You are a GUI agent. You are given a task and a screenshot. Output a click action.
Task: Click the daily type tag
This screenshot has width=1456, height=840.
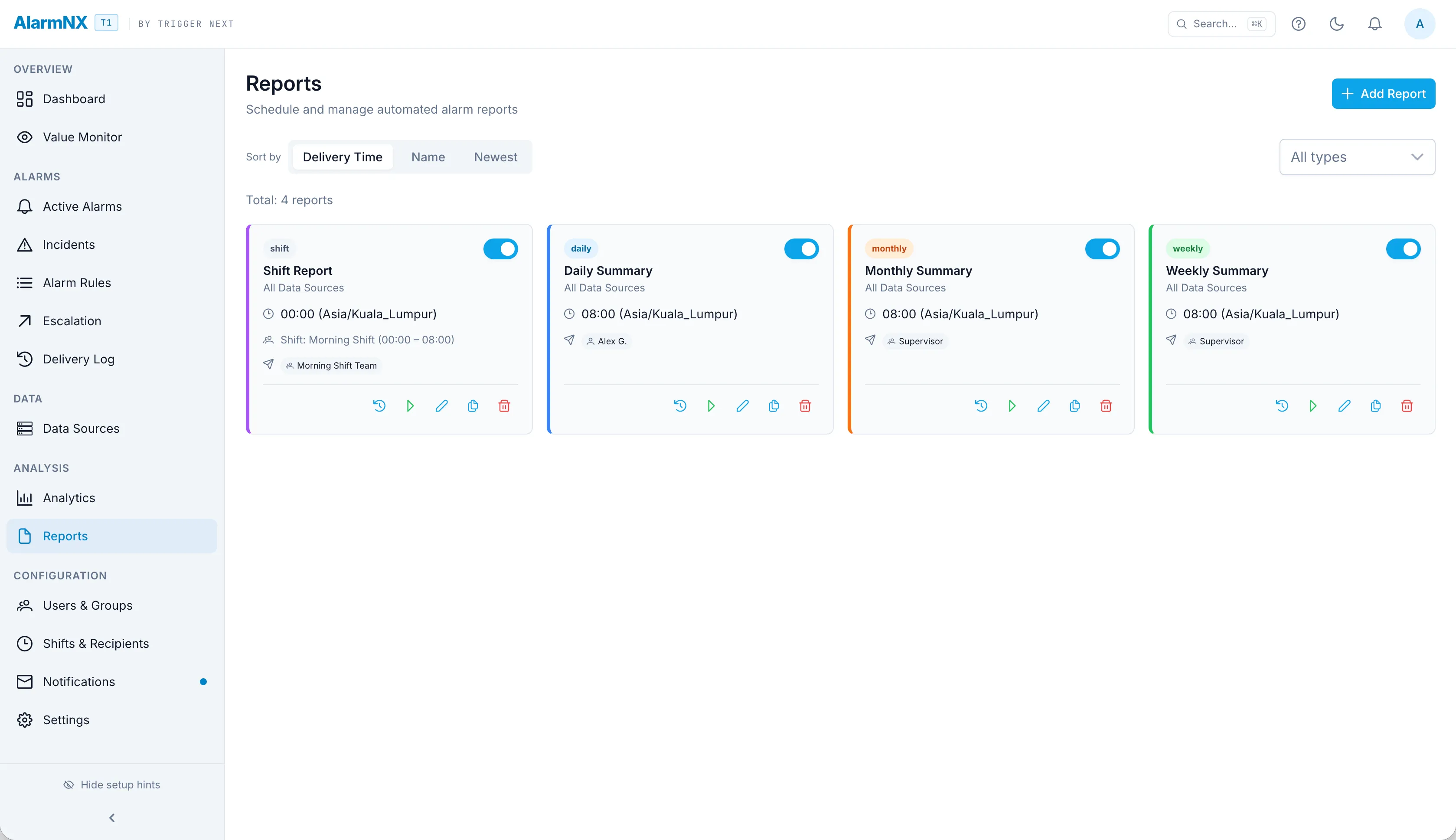coord(581,248)
